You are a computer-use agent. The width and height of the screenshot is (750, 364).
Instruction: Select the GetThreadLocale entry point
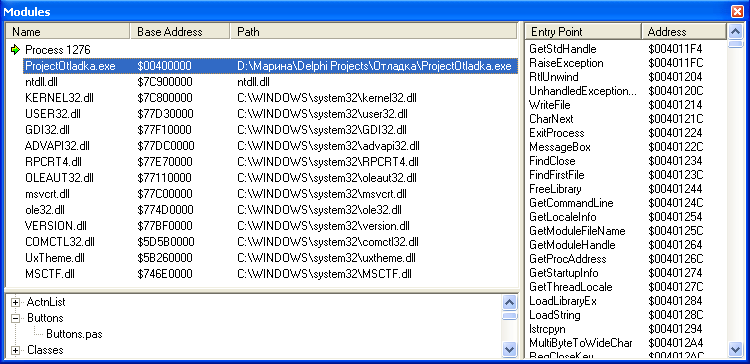coord(571,287)
